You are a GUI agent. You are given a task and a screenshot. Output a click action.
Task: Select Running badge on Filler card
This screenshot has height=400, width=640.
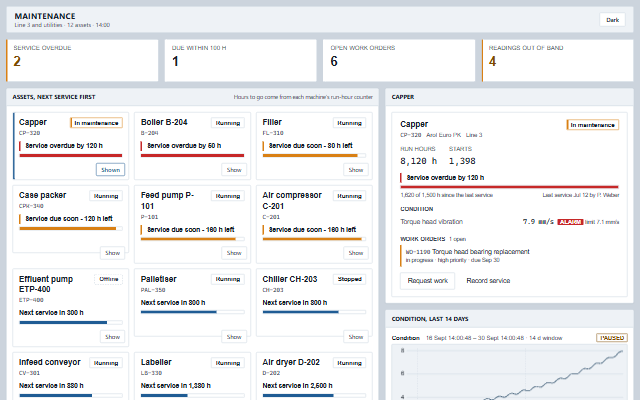point(349,123)
